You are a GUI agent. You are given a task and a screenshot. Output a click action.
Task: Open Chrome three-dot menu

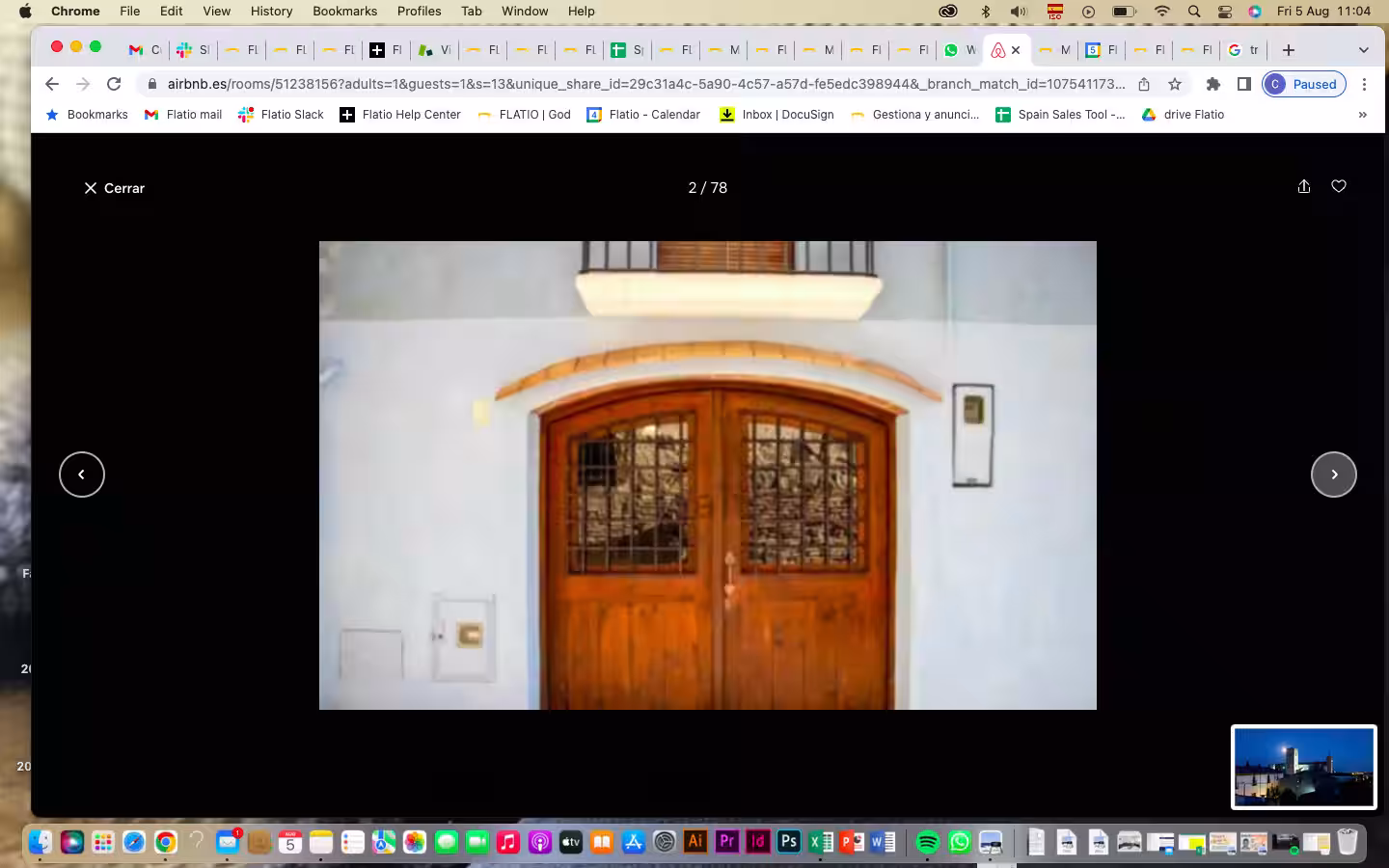[1364, 84]
